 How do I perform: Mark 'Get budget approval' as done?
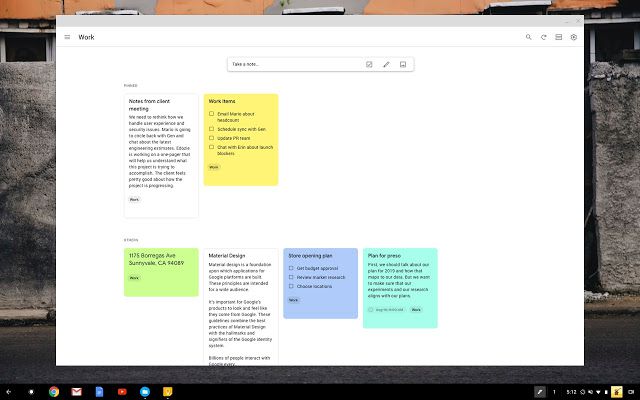click(291, 269)
